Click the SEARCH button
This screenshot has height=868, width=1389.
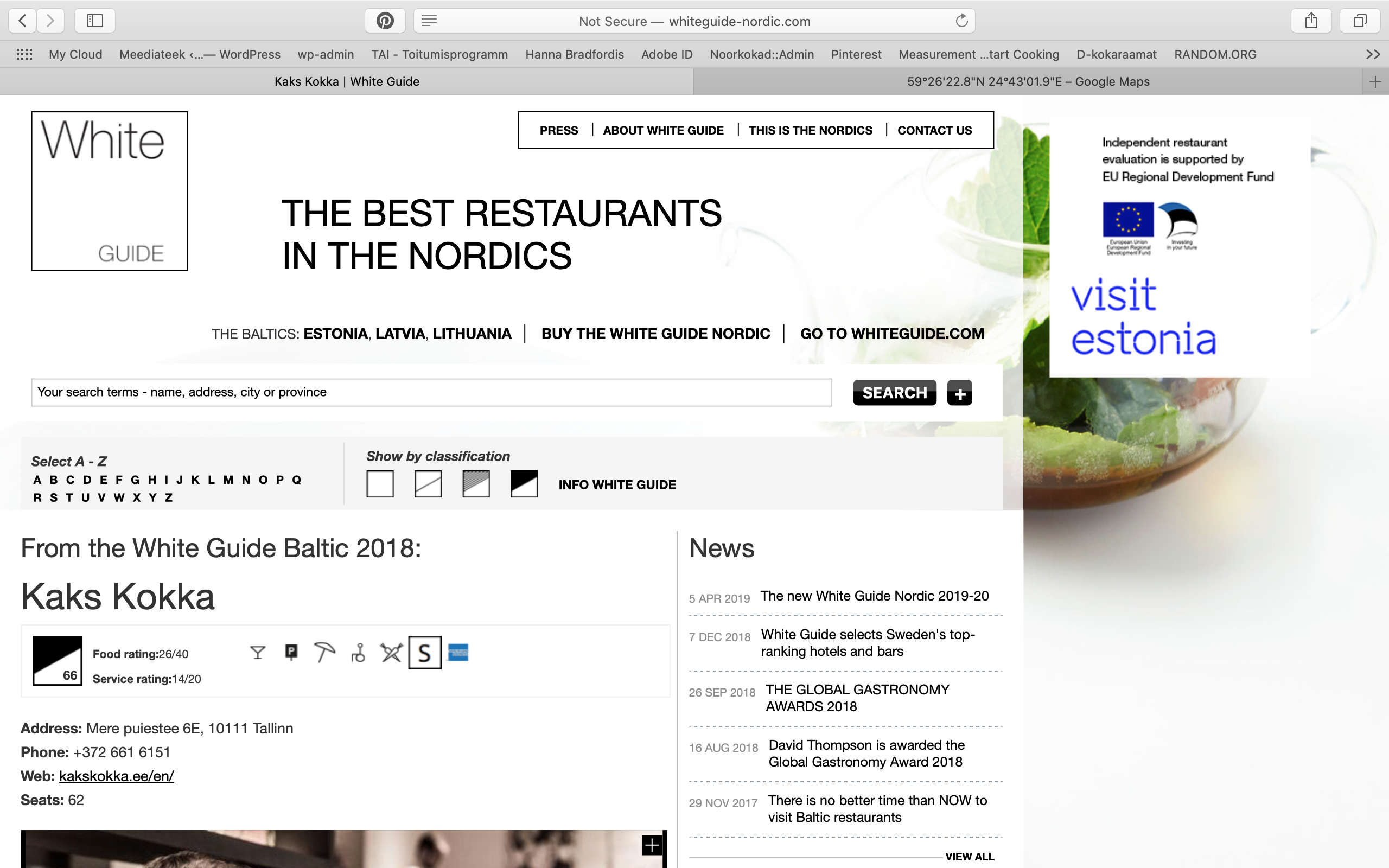point(894,393)
